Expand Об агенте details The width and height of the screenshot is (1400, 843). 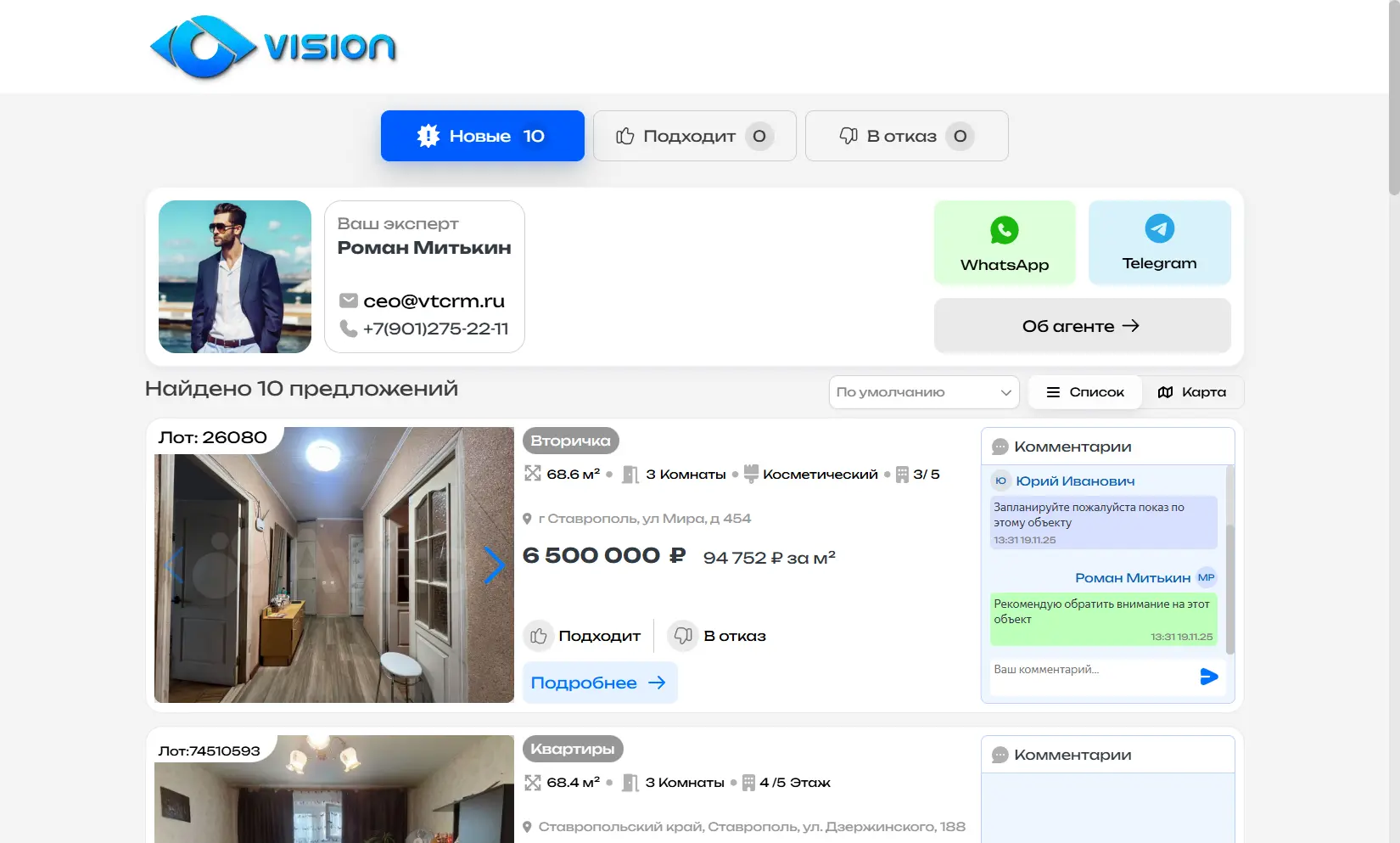(x=1082, y=326)
